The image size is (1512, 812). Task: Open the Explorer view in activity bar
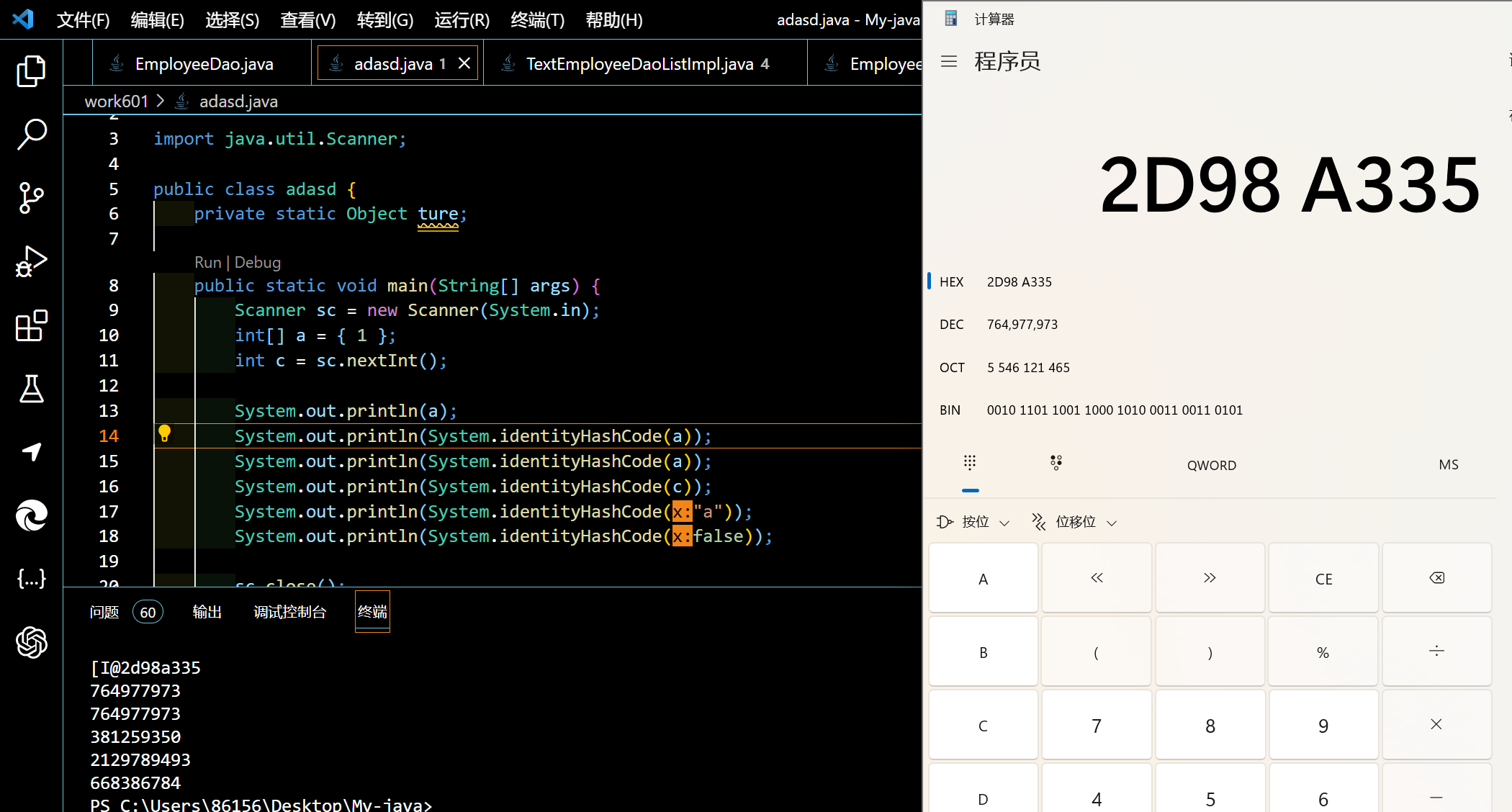31,71
